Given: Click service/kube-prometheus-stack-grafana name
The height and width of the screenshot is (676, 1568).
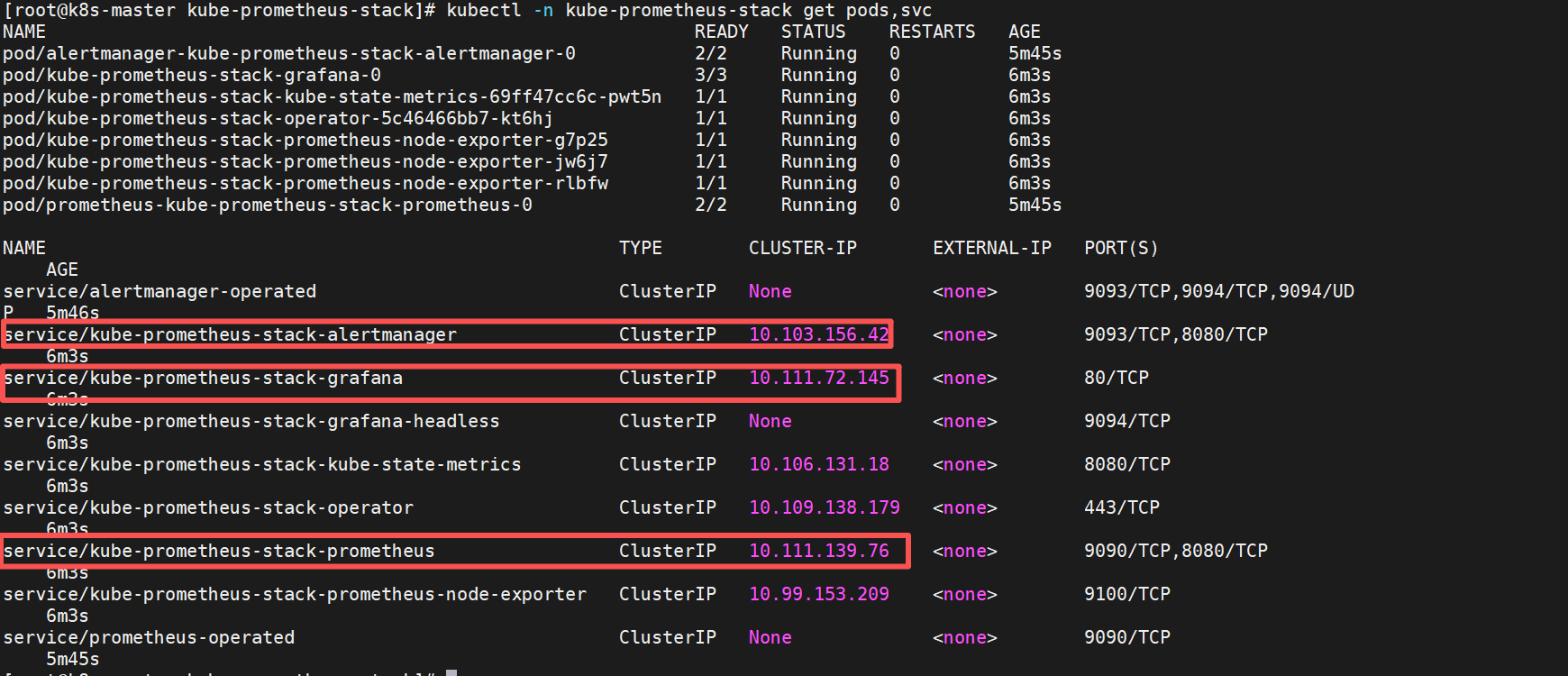Looking at the screenshot, I should [203, 378].
